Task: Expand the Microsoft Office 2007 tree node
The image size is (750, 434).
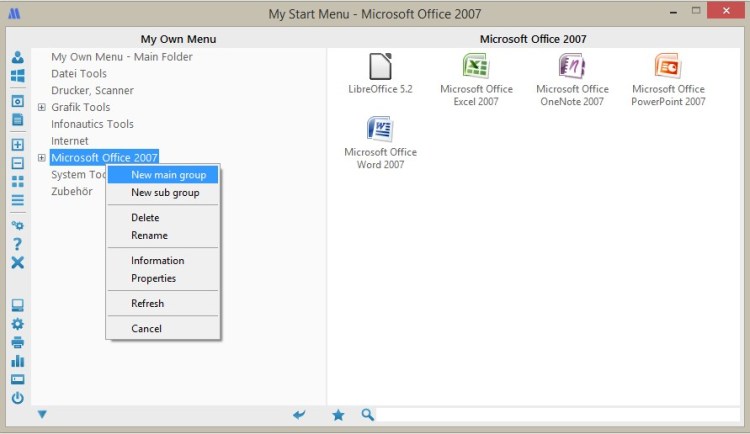Action: click(x=42, y=157)
